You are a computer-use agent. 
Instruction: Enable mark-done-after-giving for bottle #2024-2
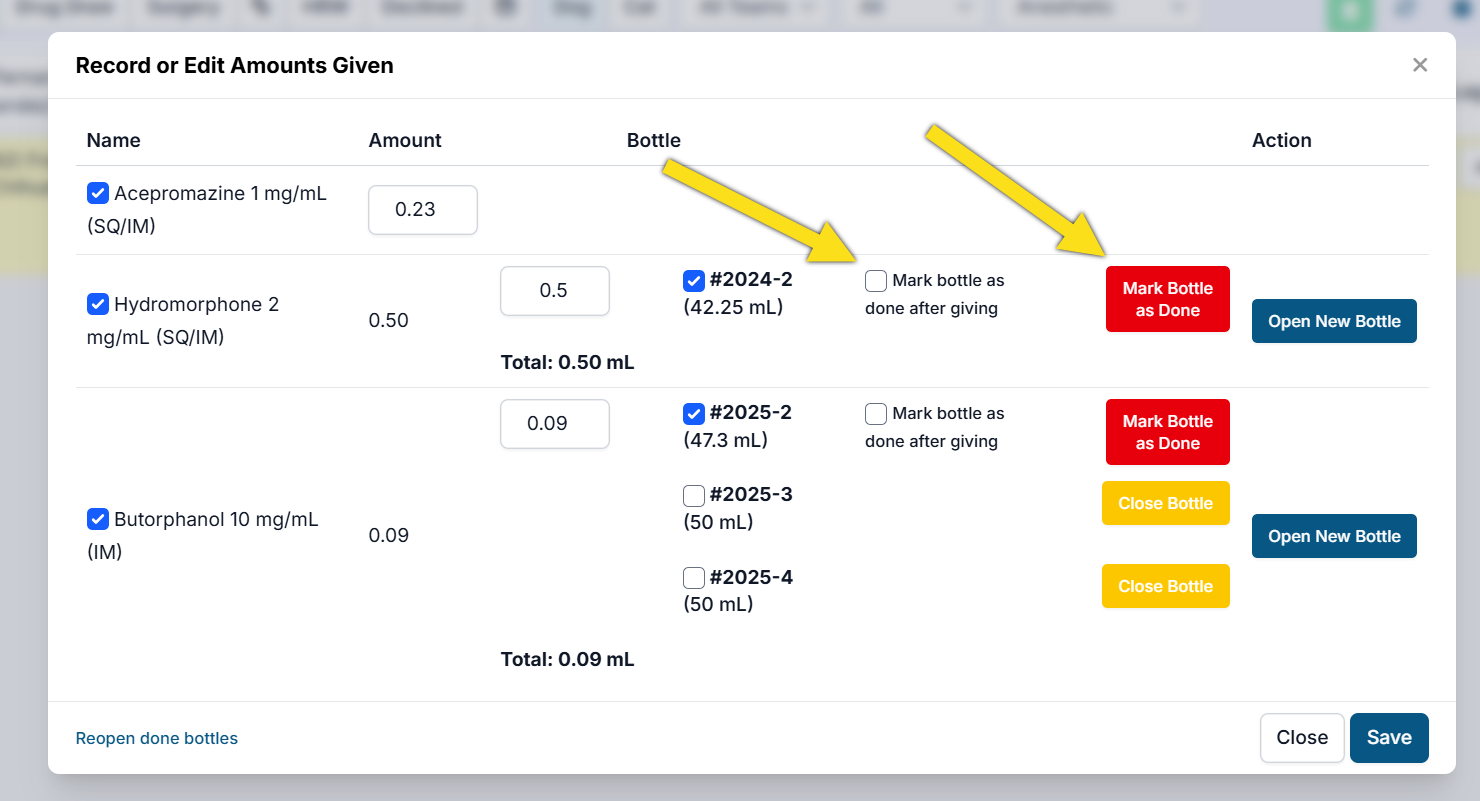pyautogui.click(x=876, y=281)
